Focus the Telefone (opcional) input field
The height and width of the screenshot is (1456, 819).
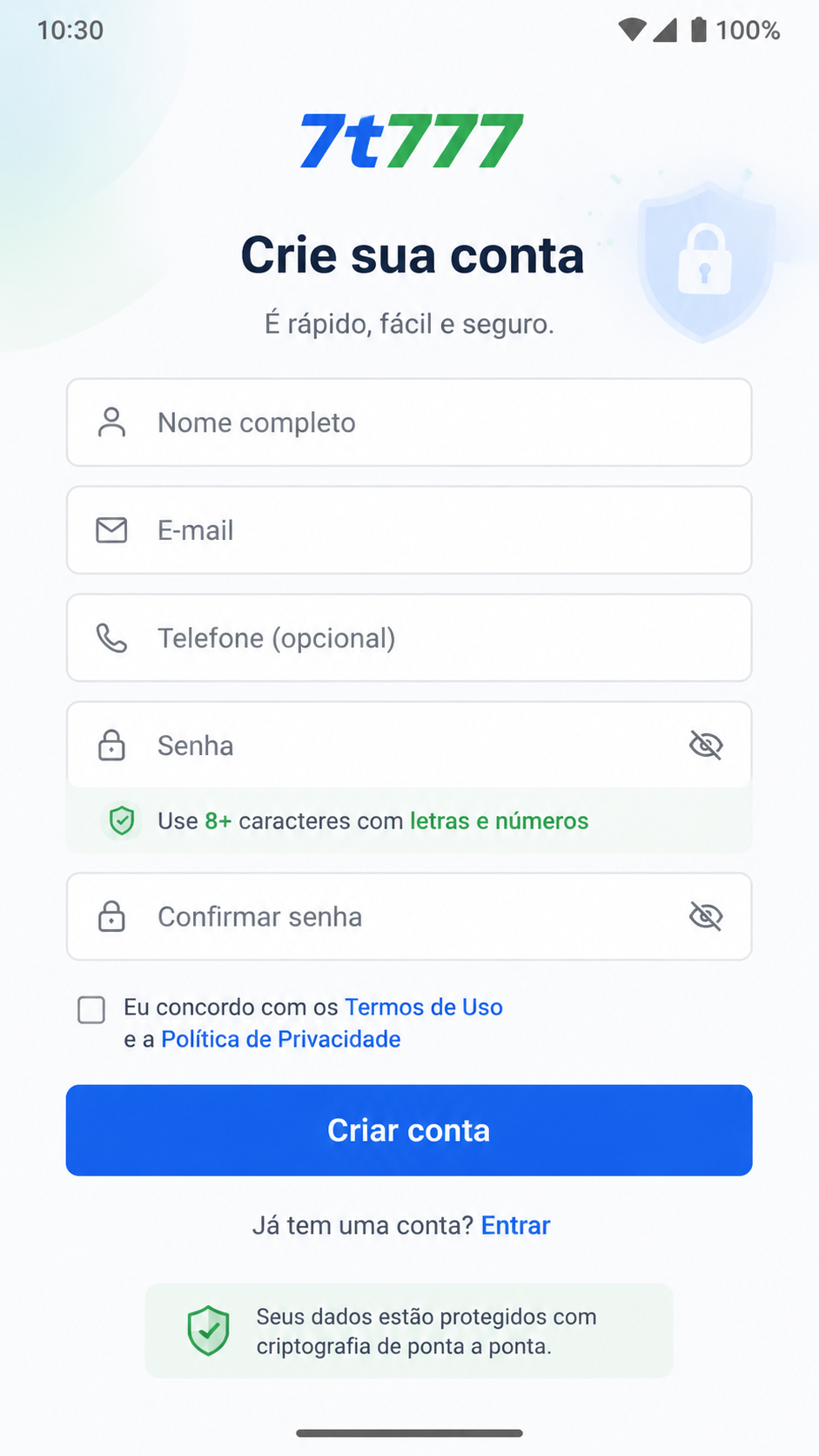[x=409, y=638]
